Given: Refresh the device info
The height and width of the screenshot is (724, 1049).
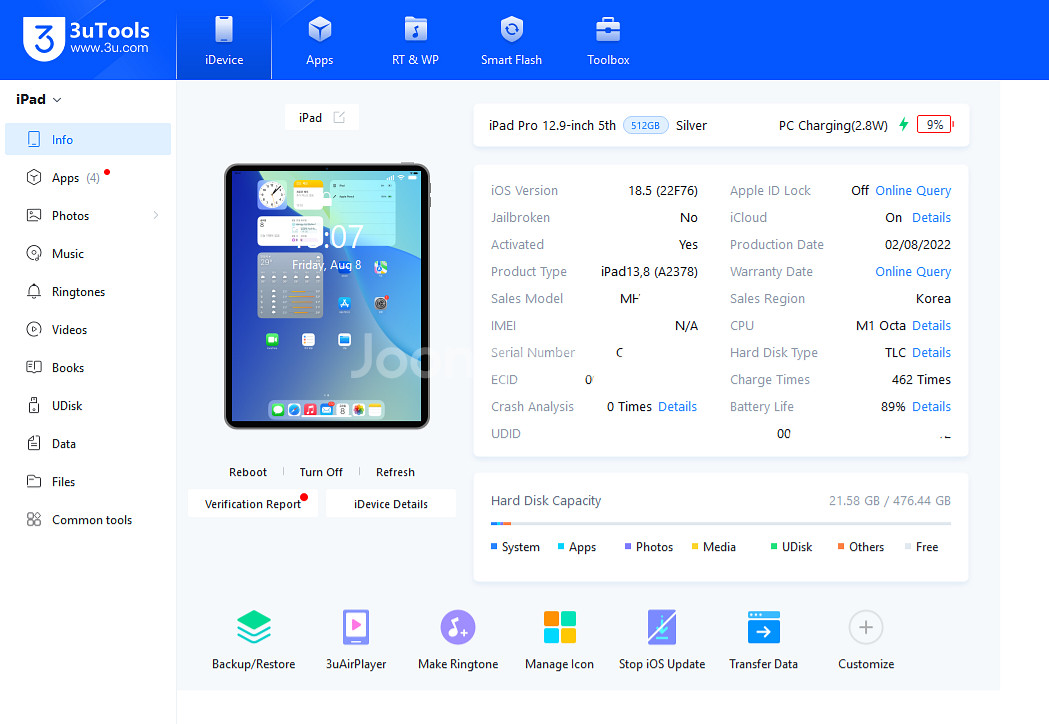Looking at the screenshot, I should [395, 472].
